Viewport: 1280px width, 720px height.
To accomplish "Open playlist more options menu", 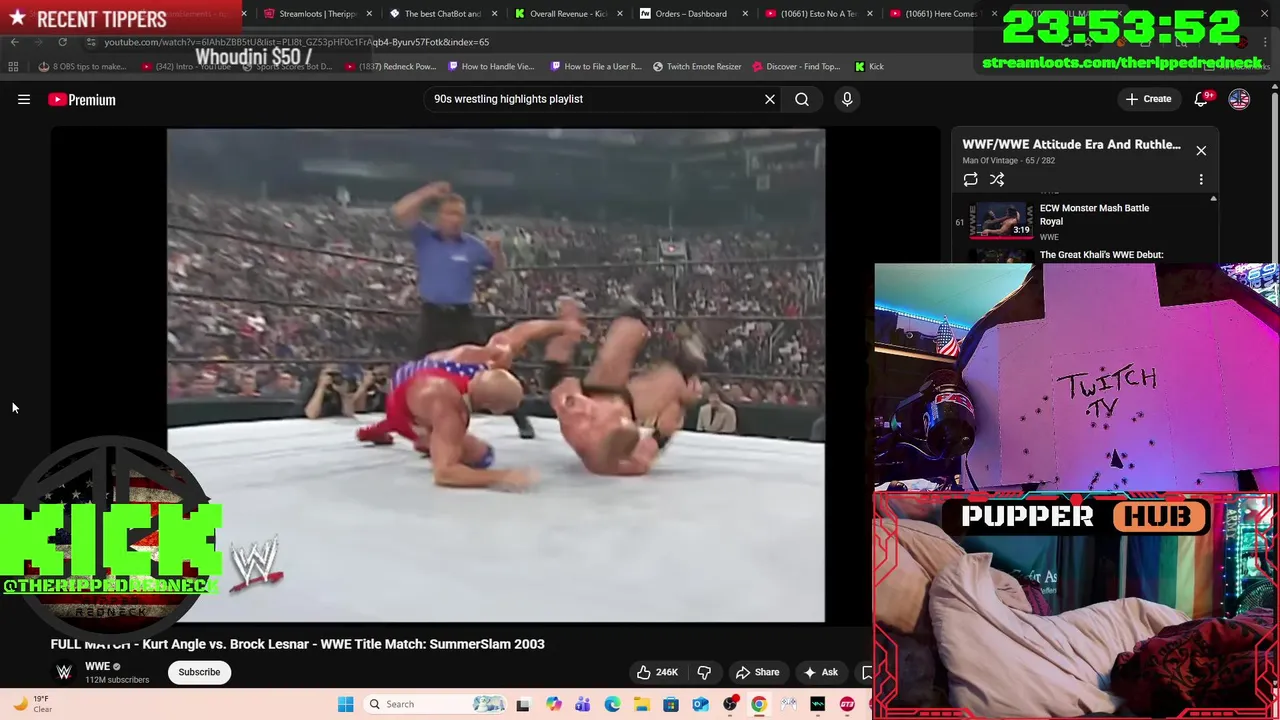I will (1201, 179).
